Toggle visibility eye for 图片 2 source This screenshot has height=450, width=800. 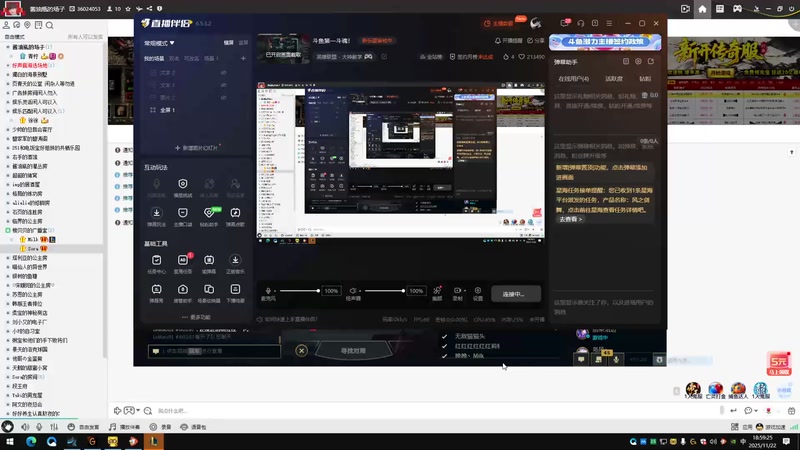pos(223,97)
